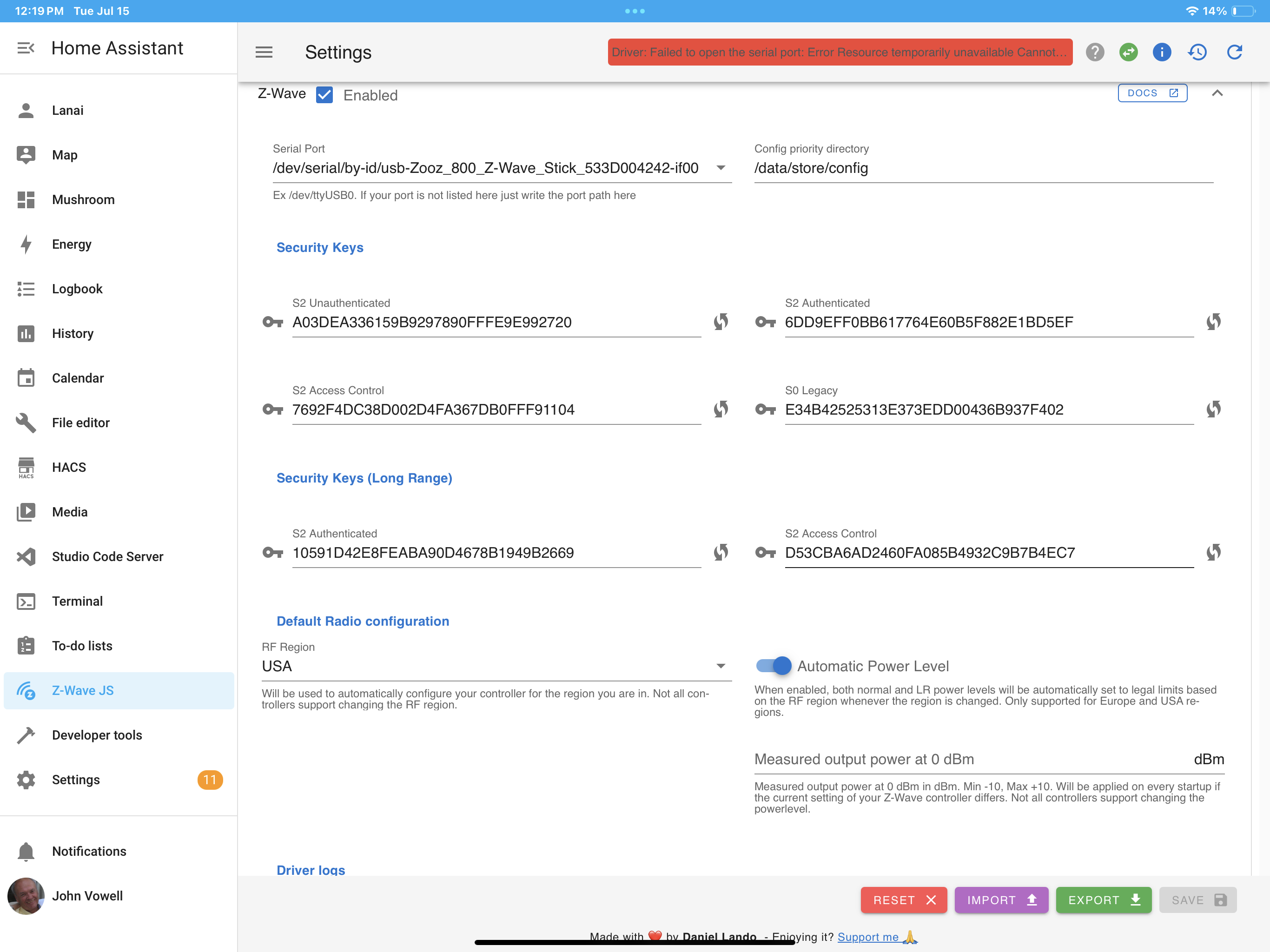Regenerate the S2 Unauthenticated security key

tap(721, 322)
